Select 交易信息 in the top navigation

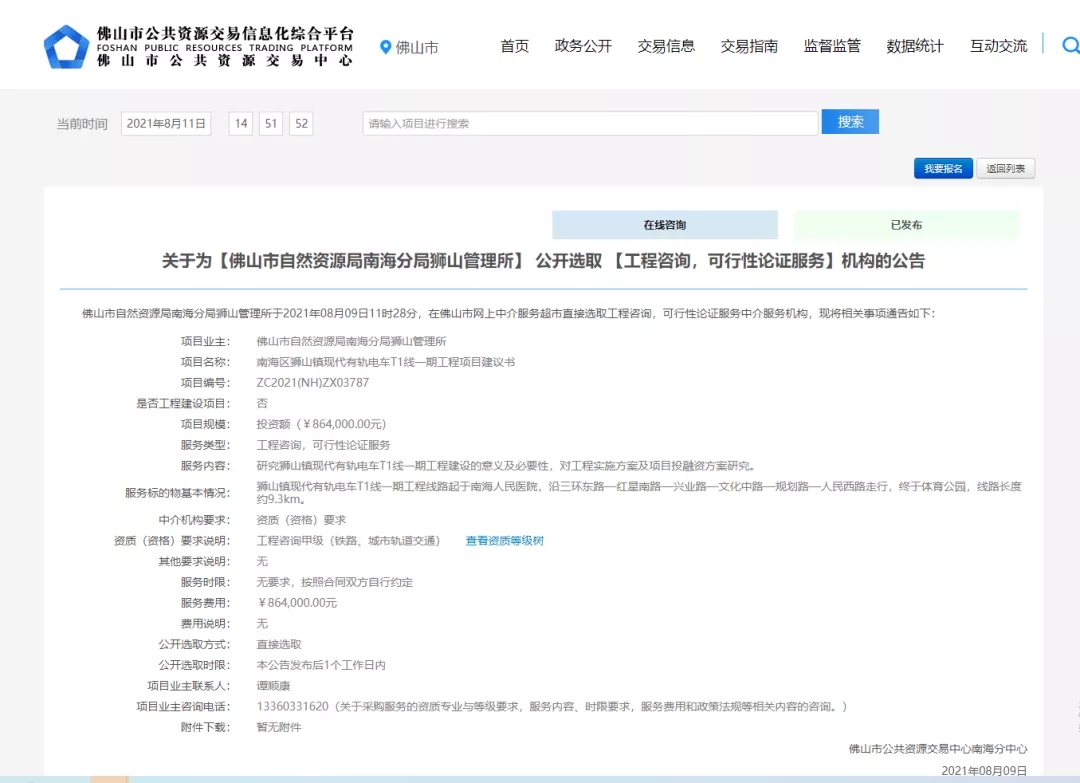[666, 46]
